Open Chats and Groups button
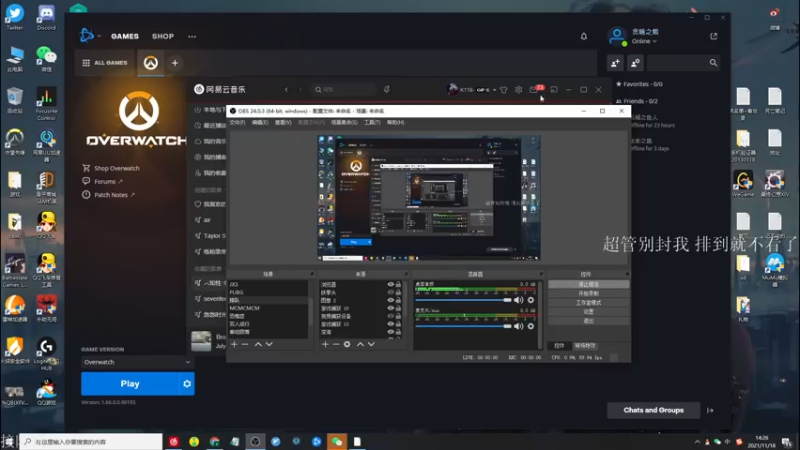800x450 pixels. click(x=653, y=410)
